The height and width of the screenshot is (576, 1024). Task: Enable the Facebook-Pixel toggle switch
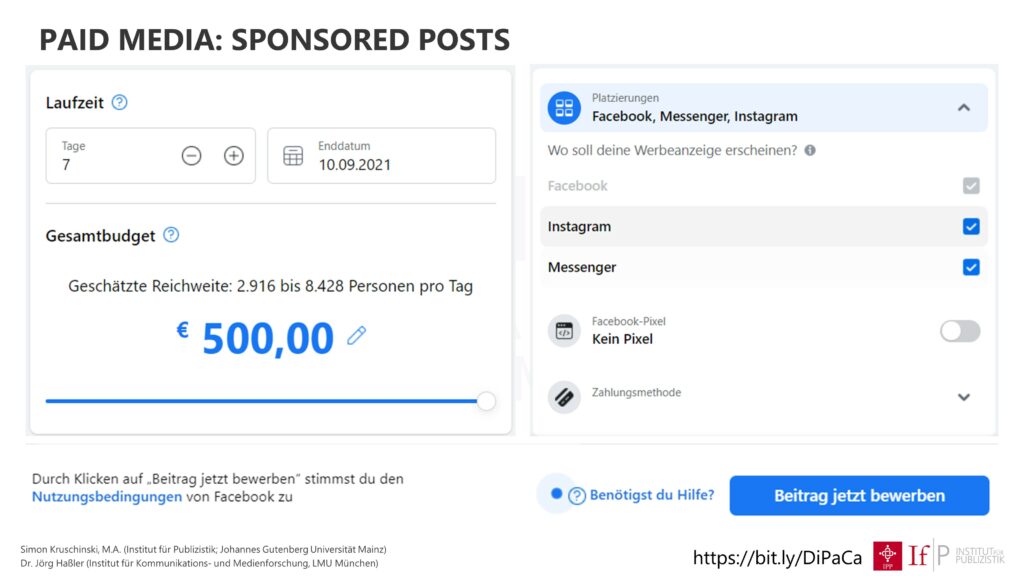[960, 331]
